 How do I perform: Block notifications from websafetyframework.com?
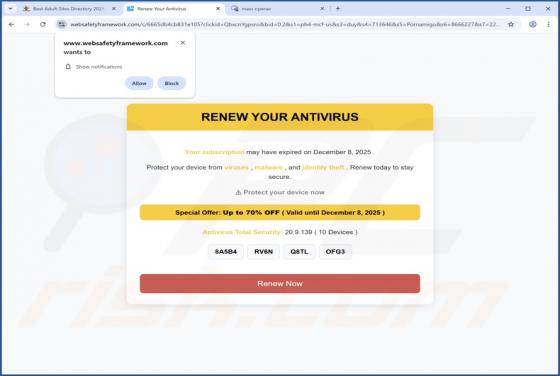tap(172, 83)
